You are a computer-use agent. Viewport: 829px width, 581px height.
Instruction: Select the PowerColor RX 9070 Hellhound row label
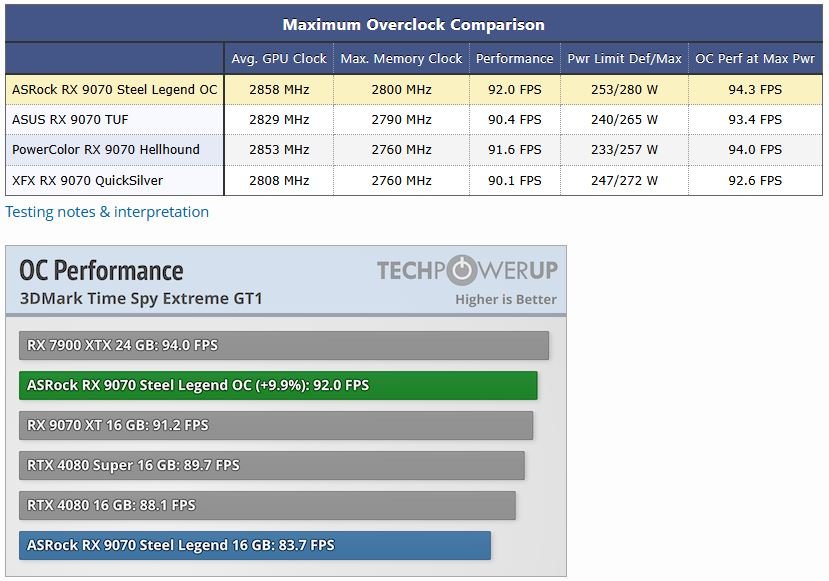coord(106,150)
